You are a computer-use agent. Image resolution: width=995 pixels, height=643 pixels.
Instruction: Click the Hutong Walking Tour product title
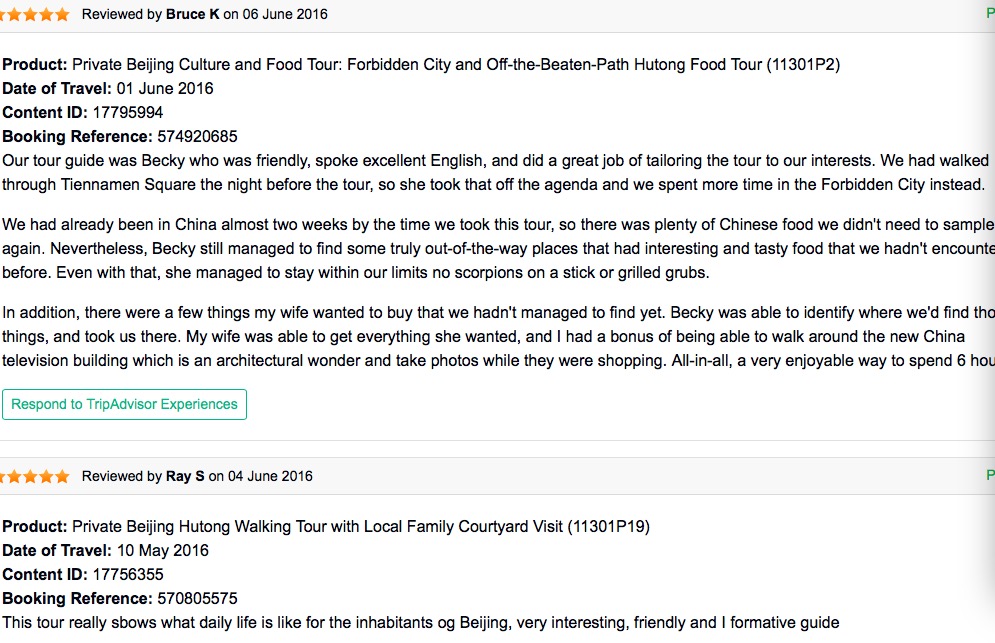(360, 527)
